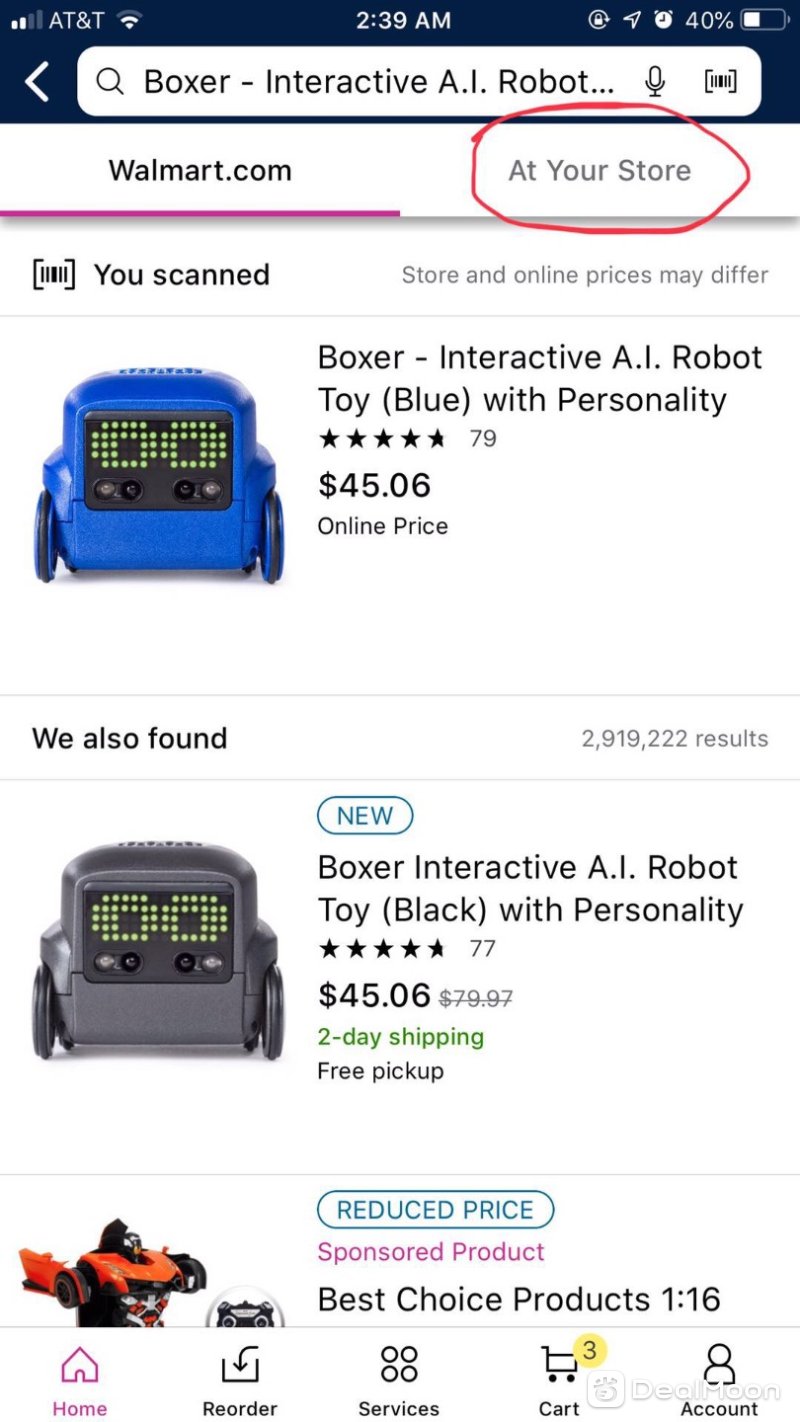View star rating with 79 reviews
The height and width of the screenshot is (1422, 800).
click(407, 438)
